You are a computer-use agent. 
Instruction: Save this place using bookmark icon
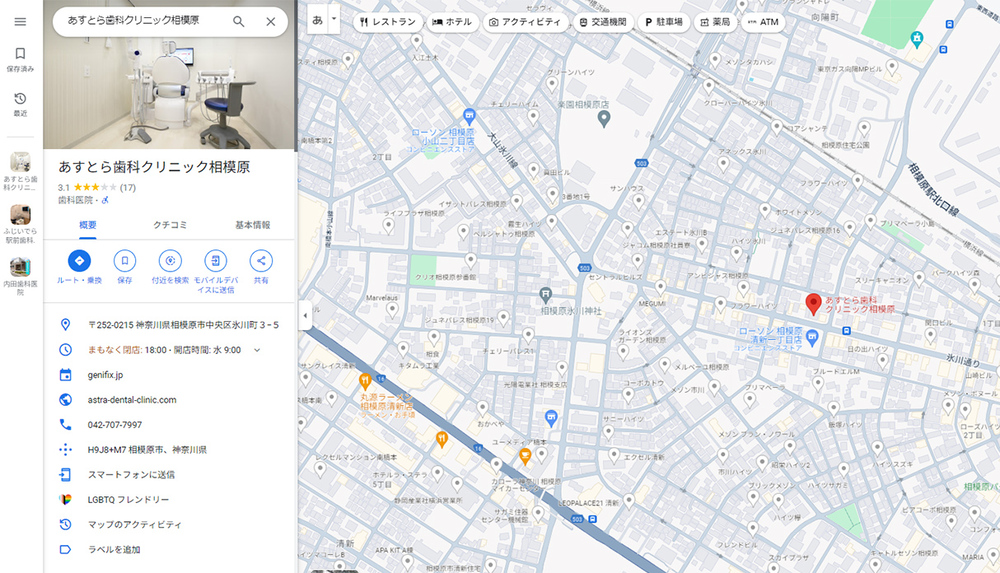click(x=124, y=261)
